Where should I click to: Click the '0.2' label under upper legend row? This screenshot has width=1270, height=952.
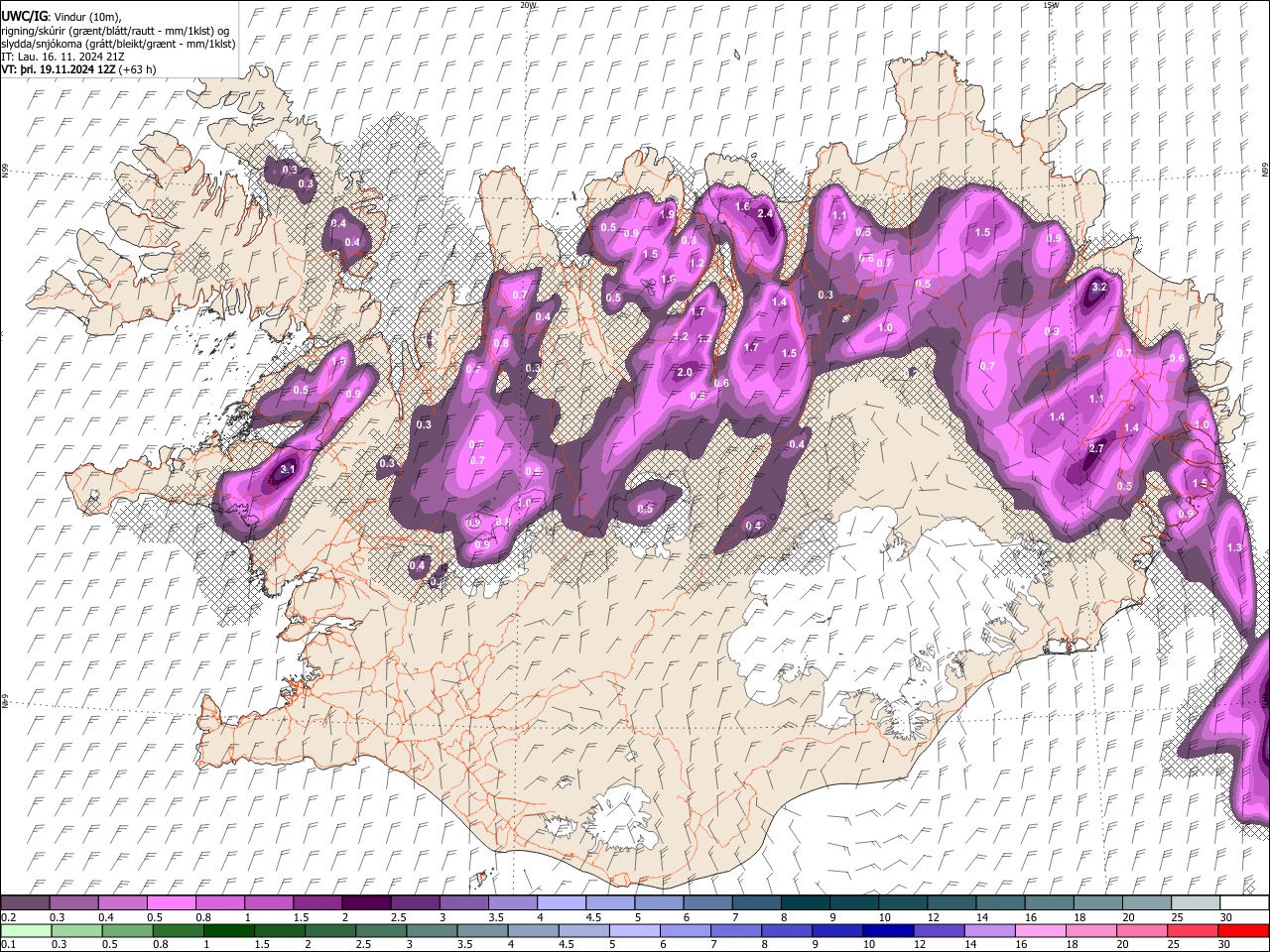8,917
